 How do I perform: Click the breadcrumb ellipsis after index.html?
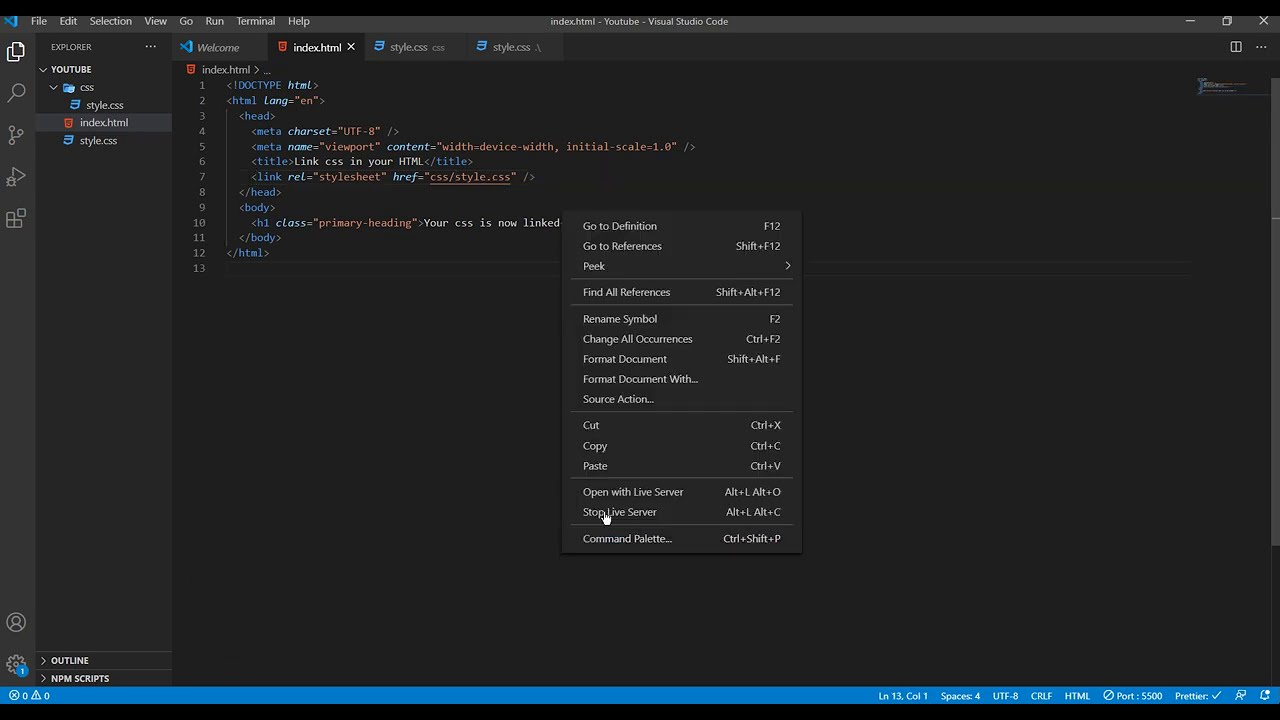(267, 70)
